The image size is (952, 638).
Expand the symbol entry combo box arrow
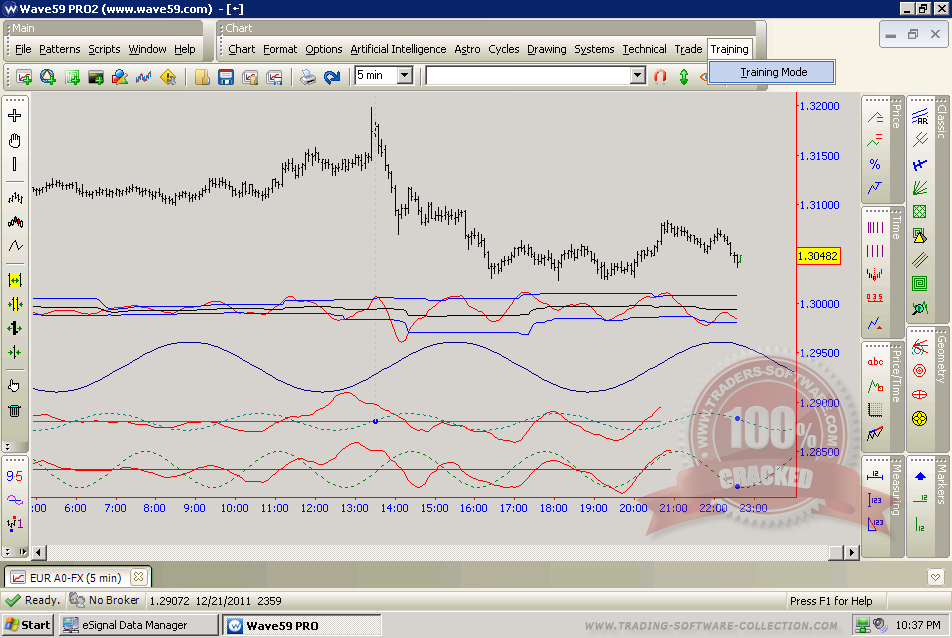click(637, 75)
